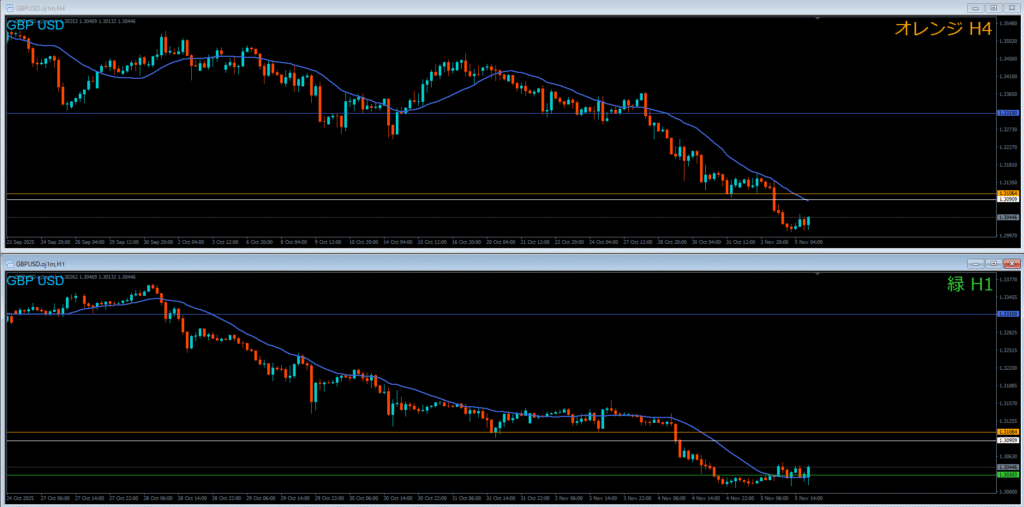
Task: Click the H1 chart window title bar
Action: click(500, 263)
